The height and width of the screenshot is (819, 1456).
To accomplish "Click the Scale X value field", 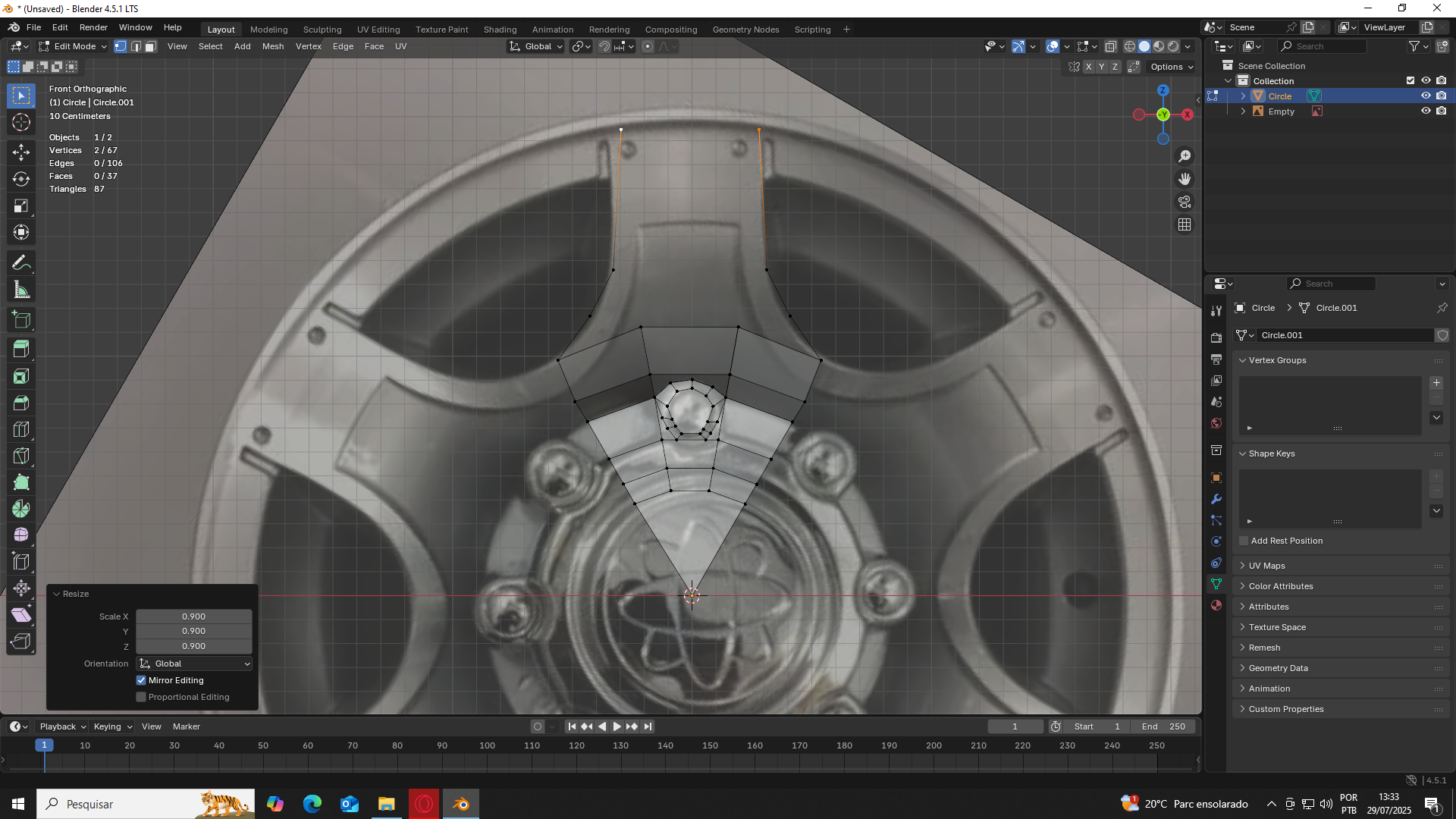I will coord(194,617).
